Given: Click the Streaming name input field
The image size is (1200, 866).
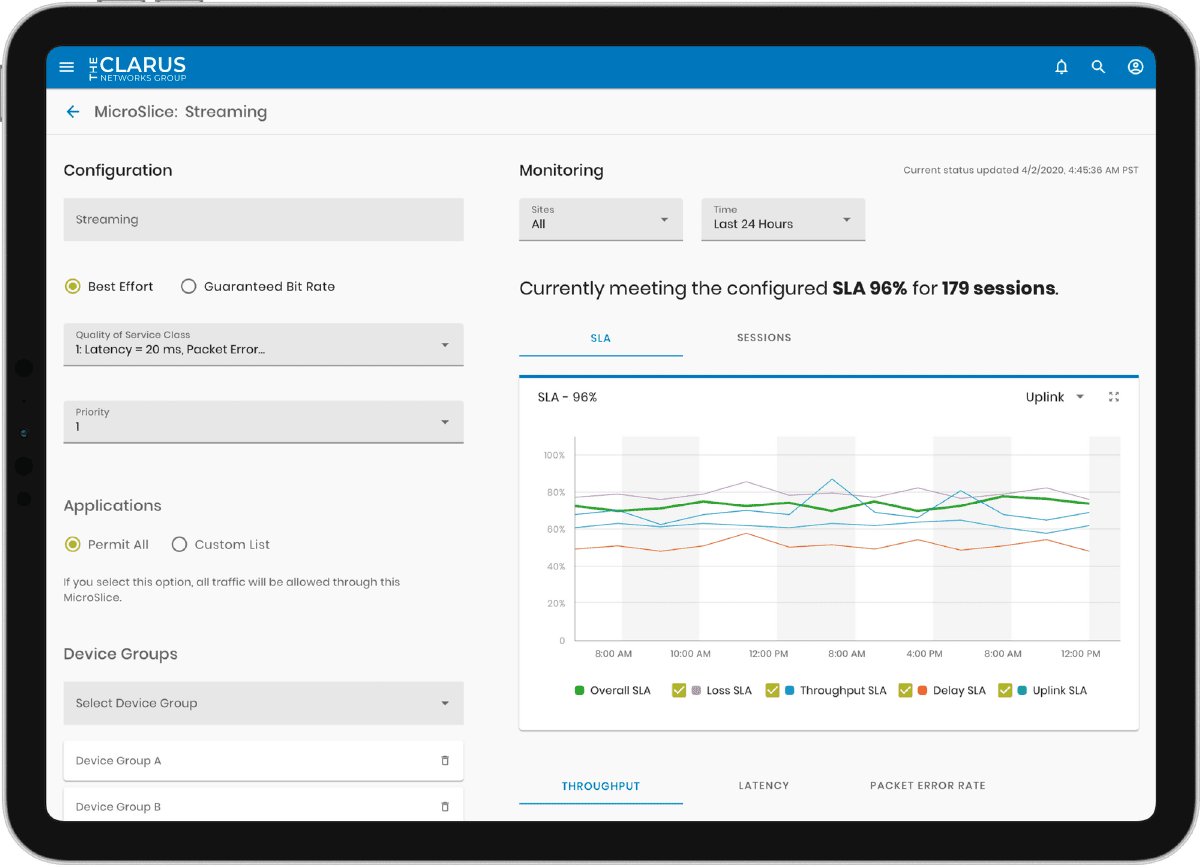Looking at the screenshot, I should click(x=263, y=219).
